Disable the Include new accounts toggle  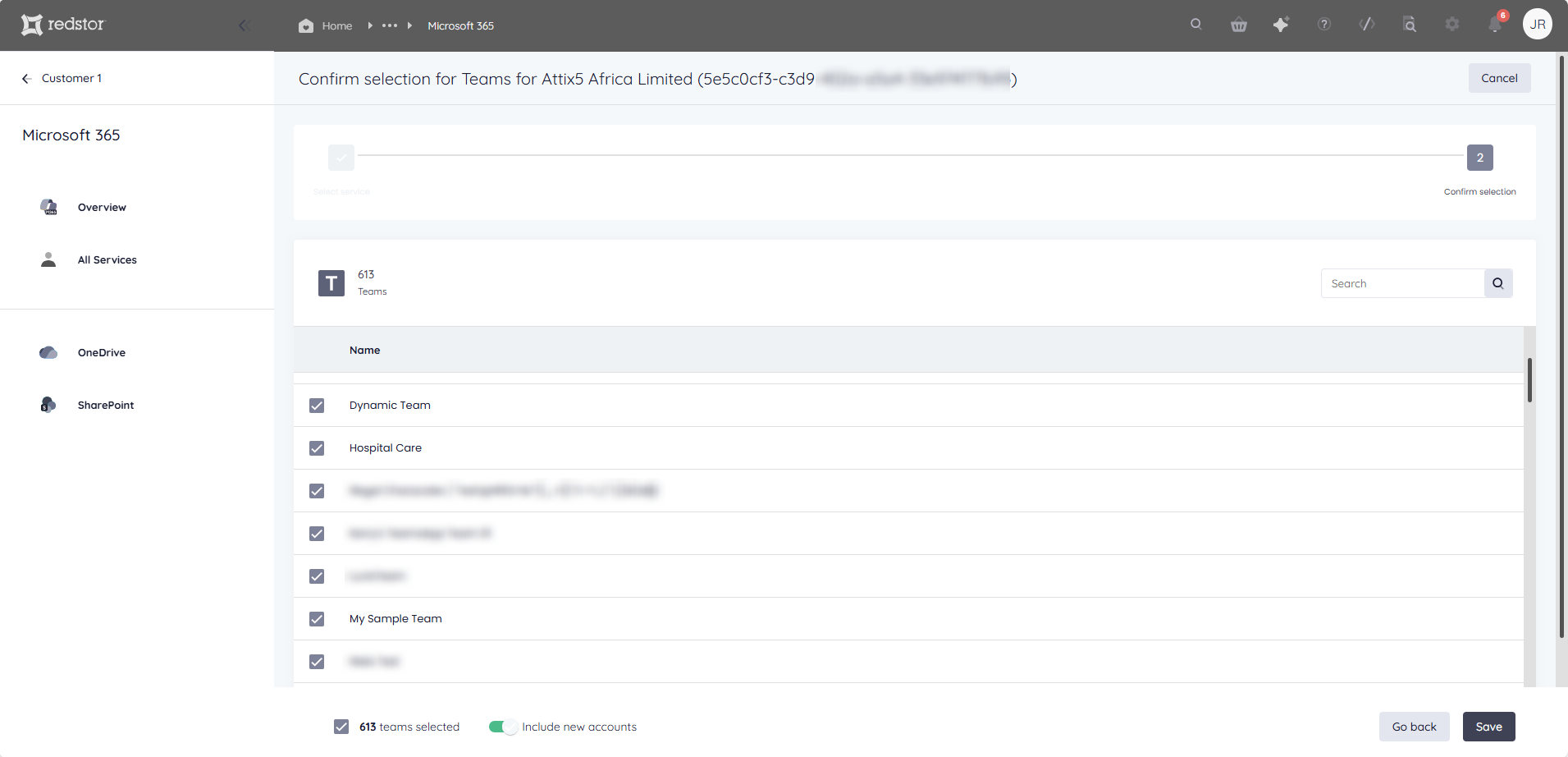[x=502, y=727]
